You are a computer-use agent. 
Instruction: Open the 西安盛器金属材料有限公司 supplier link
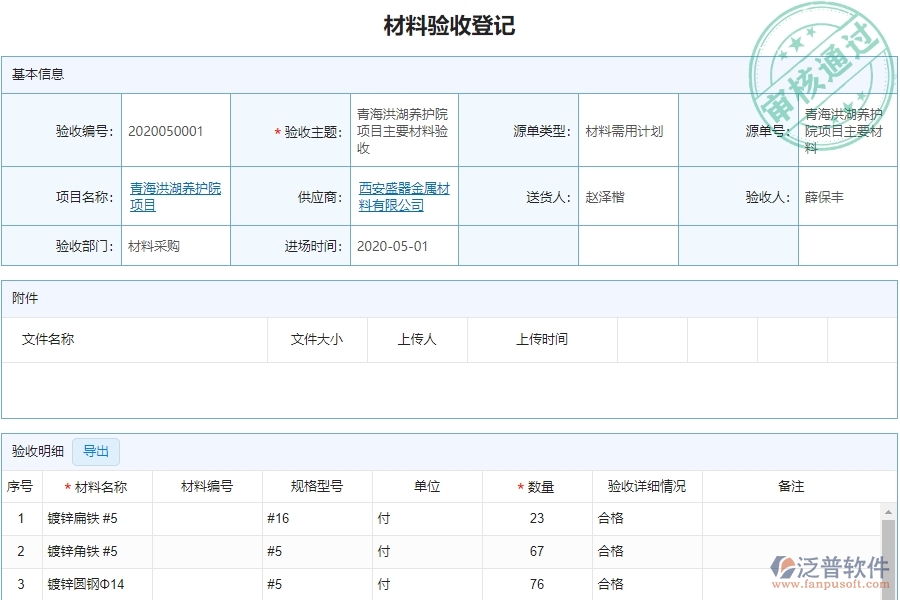coord(401,196)
